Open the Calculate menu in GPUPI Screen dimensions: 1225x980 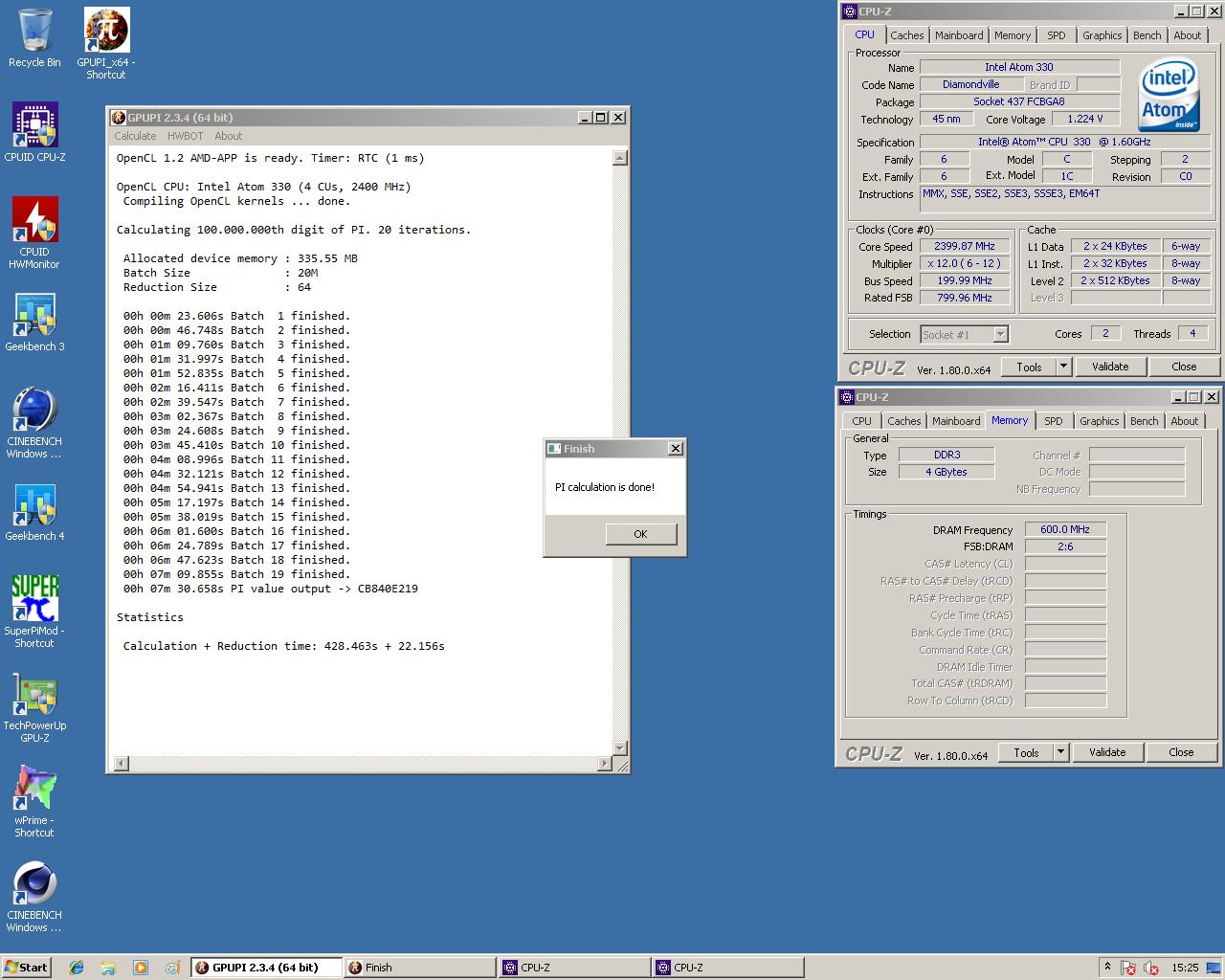135,136
